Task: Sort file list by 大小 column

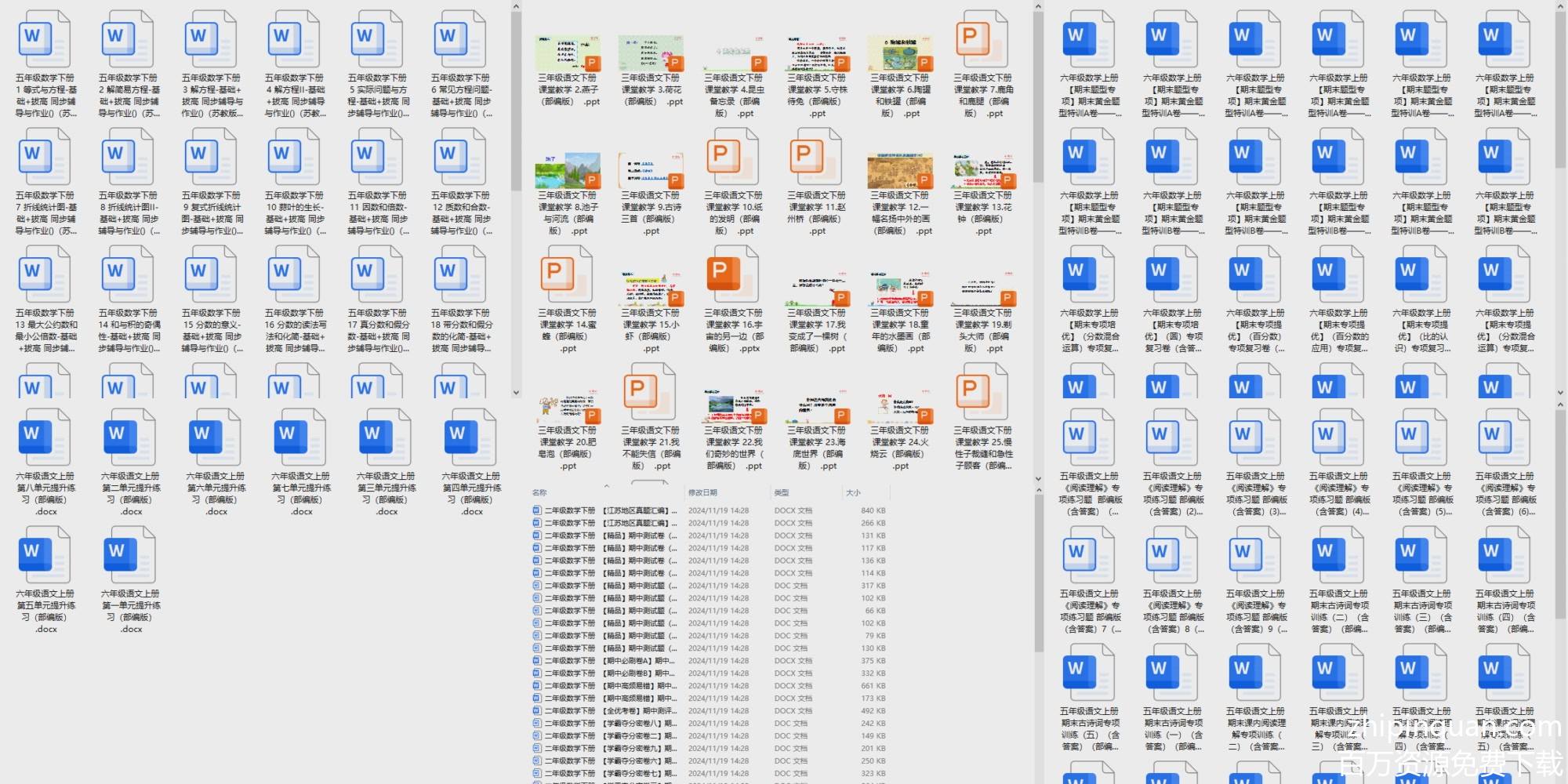Action: [x=853, y=492]
